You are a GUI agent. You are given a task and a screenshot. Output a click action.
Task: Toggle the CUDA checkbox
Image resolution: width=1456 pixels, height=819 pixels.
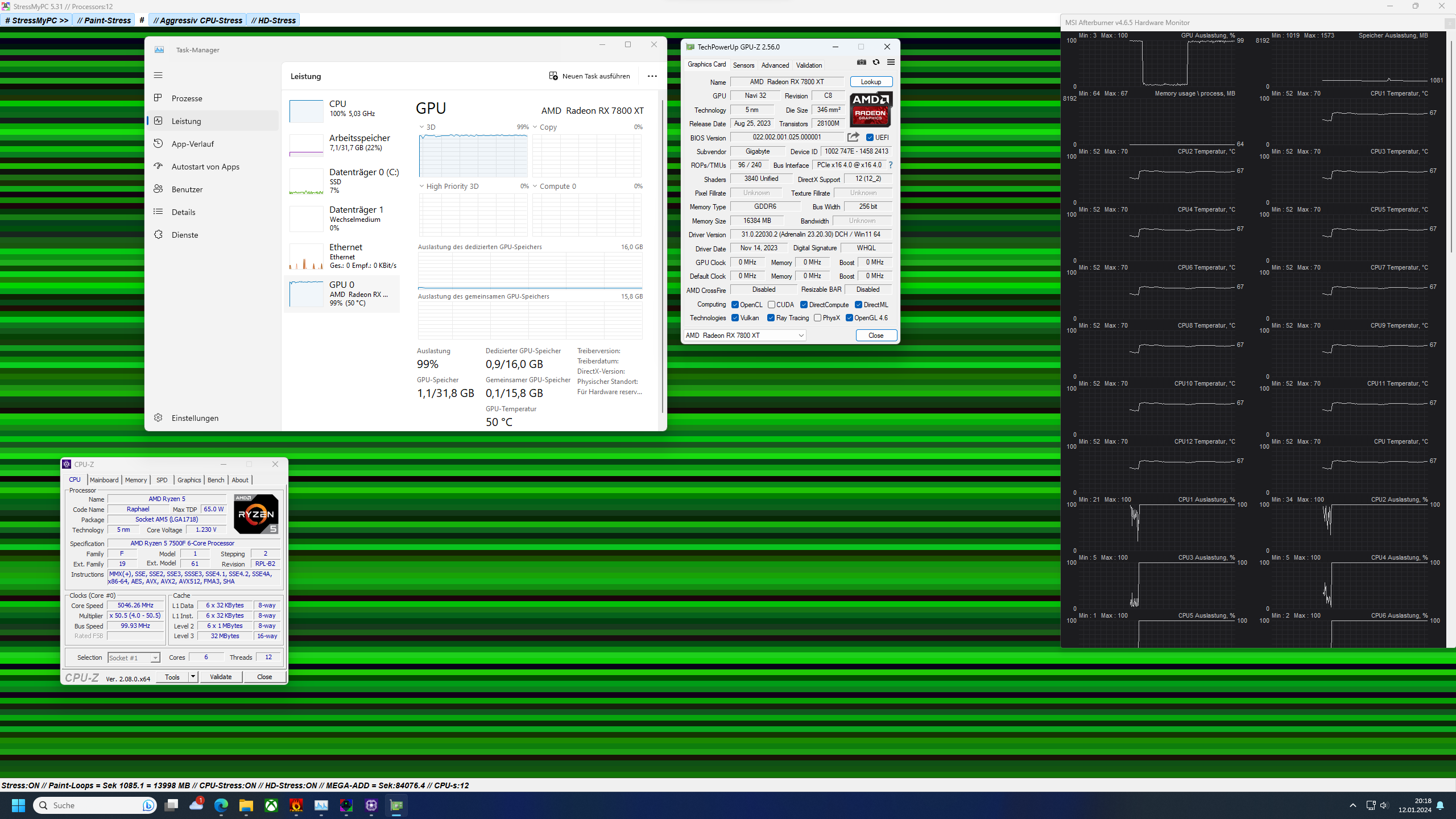tap(772, 305)
